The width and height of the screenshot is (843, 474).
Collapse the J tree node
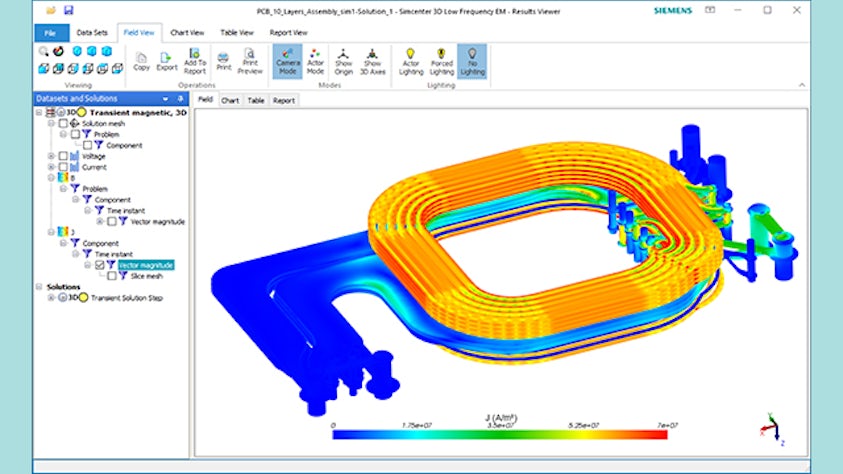[51, 232]
